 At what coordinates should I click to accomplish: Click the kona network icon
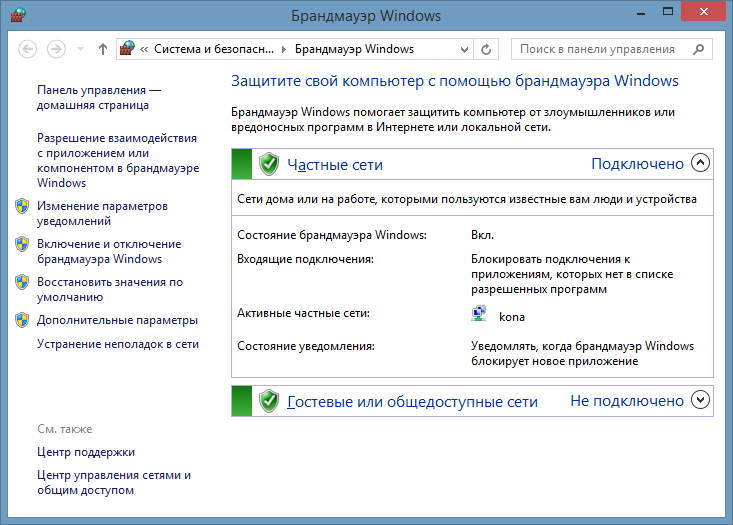[x=479, y=314]
